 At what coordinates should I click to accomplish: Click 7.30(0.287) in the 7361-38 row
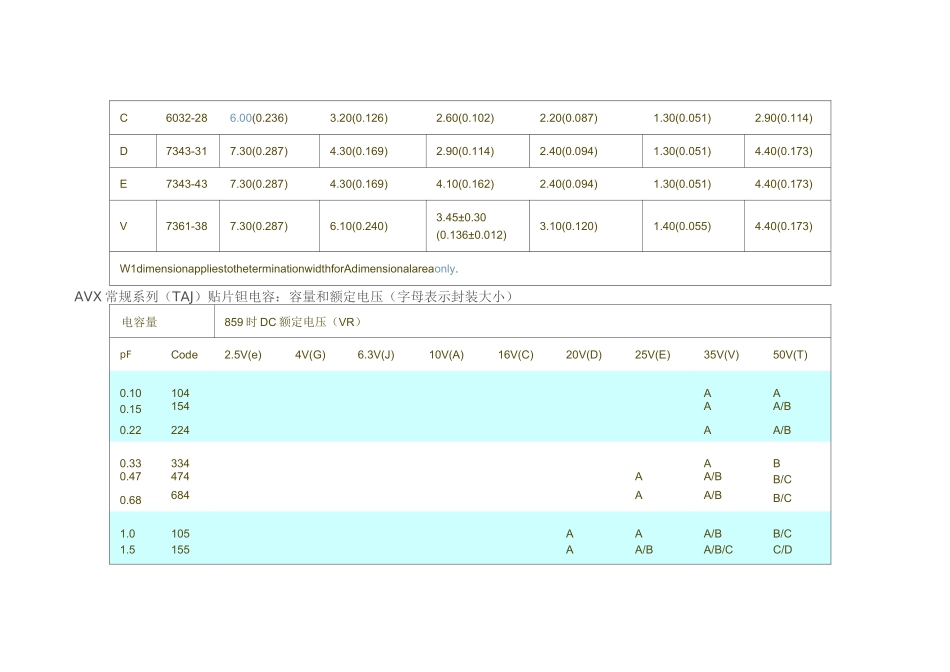tap(258, 227)
